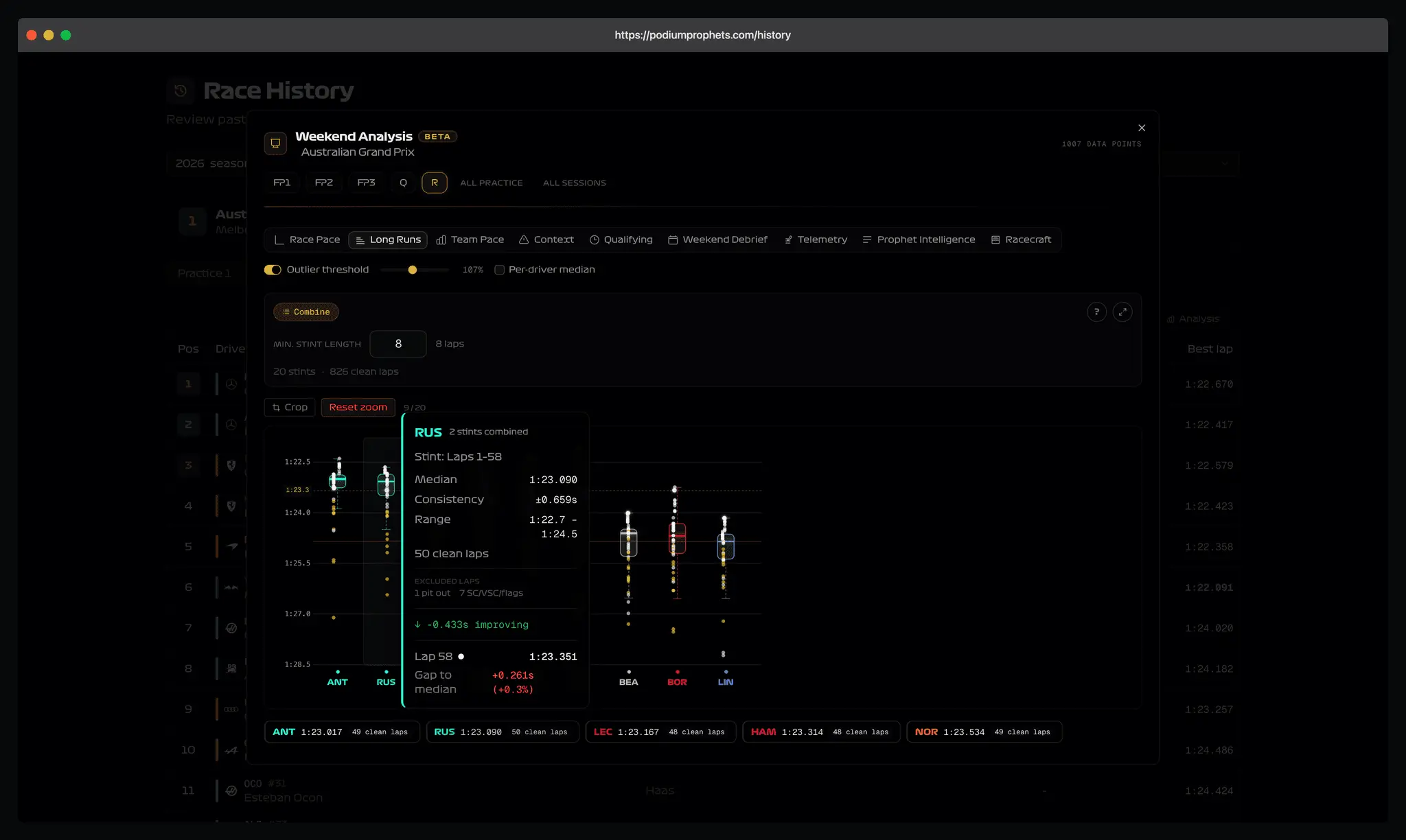1406x840 pixels.
Task: Click the '-0.433s improving' trend text
Action: (x=472, y=625)
